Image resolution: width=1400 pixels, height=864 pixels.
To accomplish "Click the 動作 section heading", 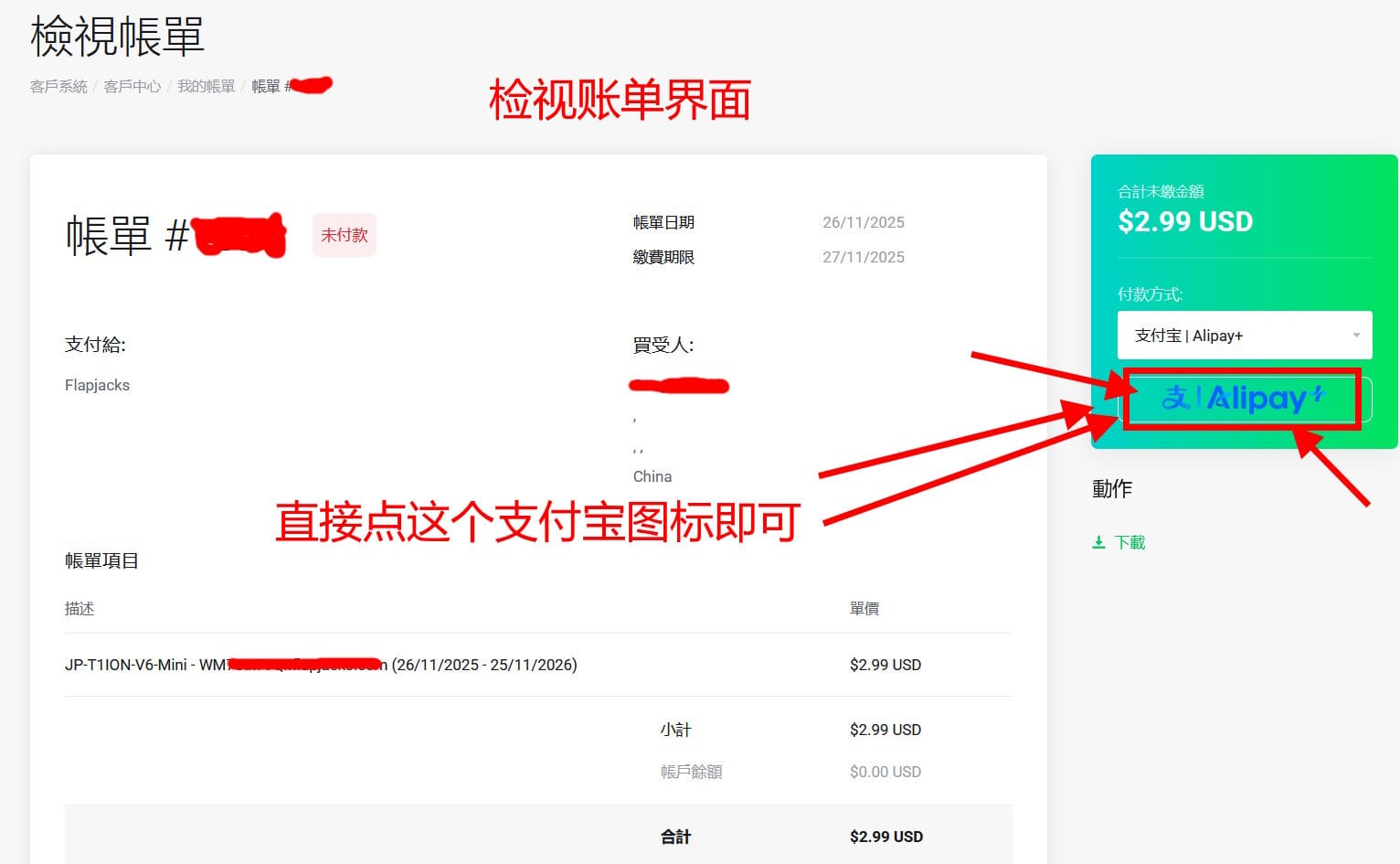I will [1111, 489].
